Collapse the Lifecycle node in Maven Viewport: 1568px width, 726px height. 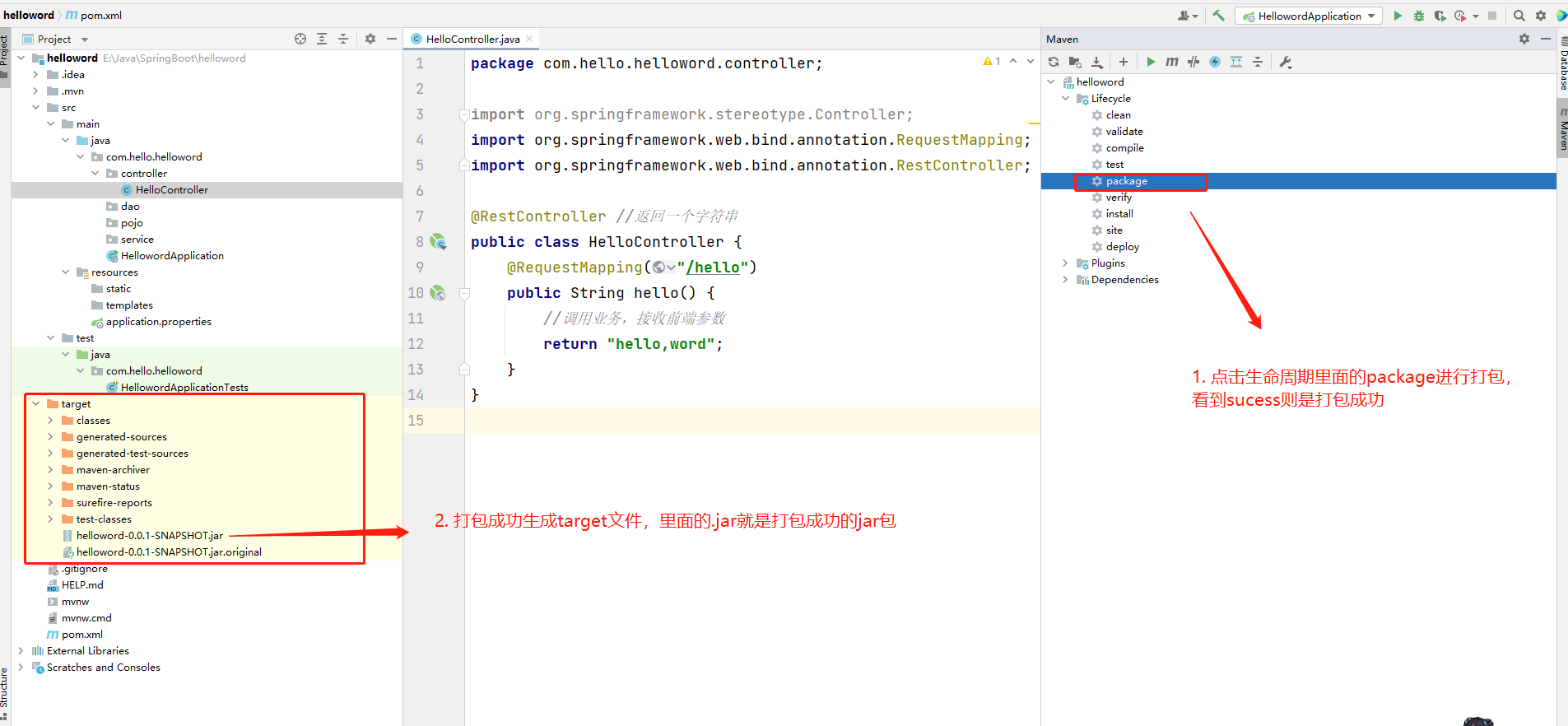point(1065,98)
